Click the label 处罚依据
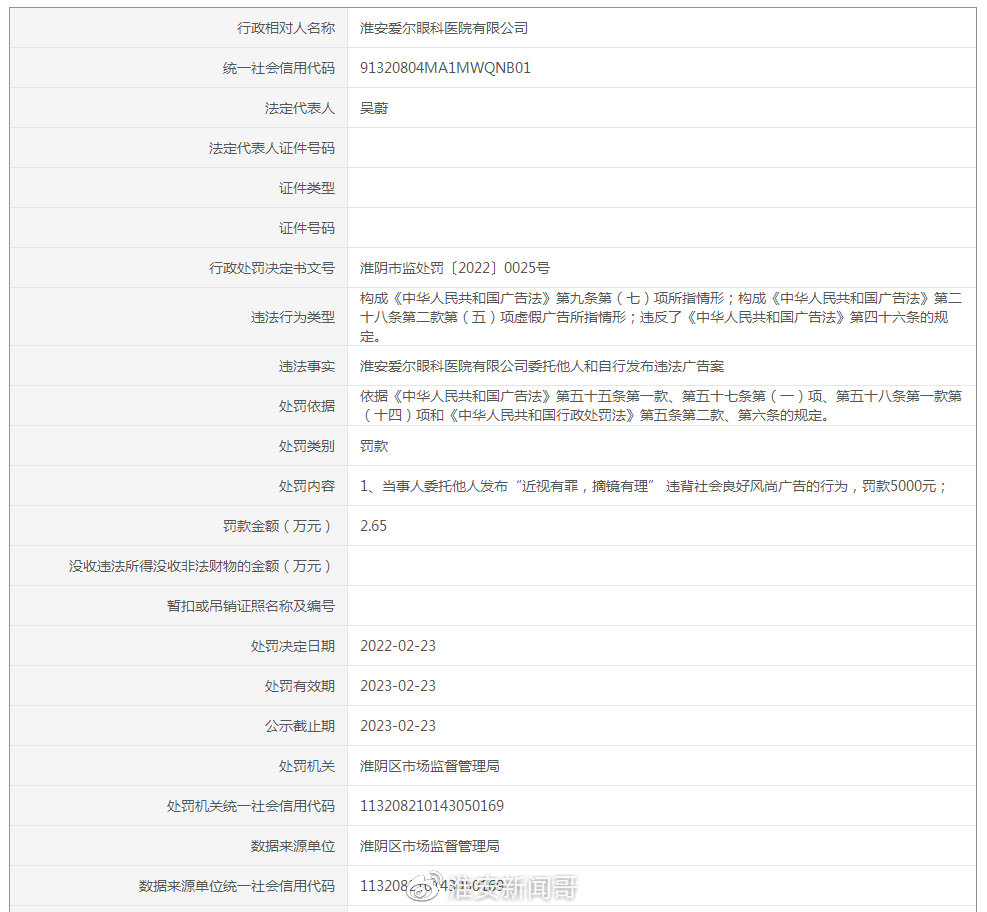The image size is (987, 912). (x=307, y=406)
